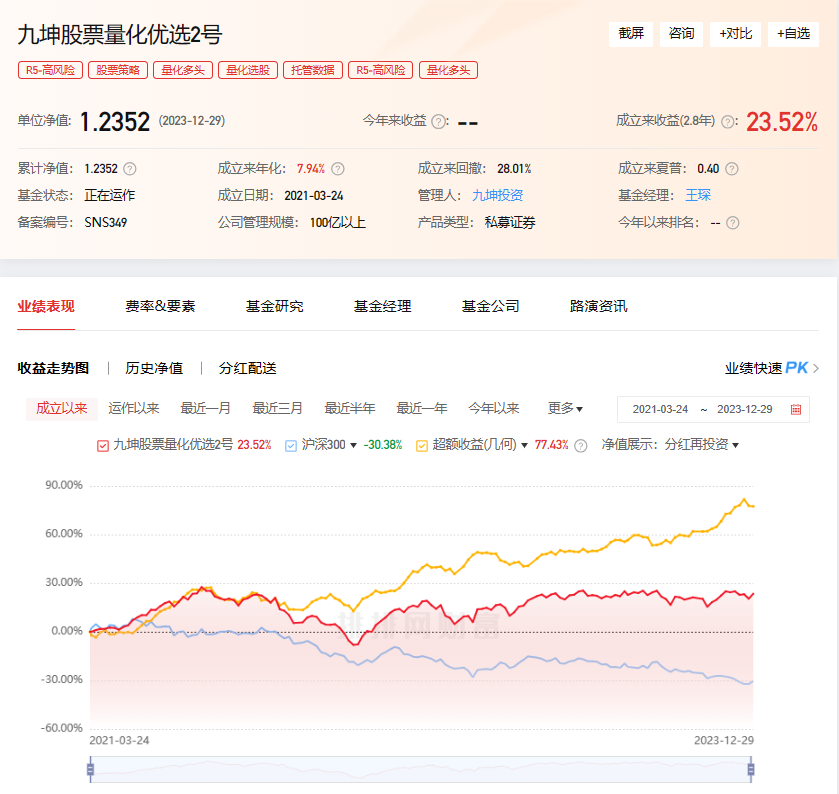Open 净值展示 分红再投资 dropdown
The height and width of the screenshot is (794, 839).
click(x=701, y=445)
